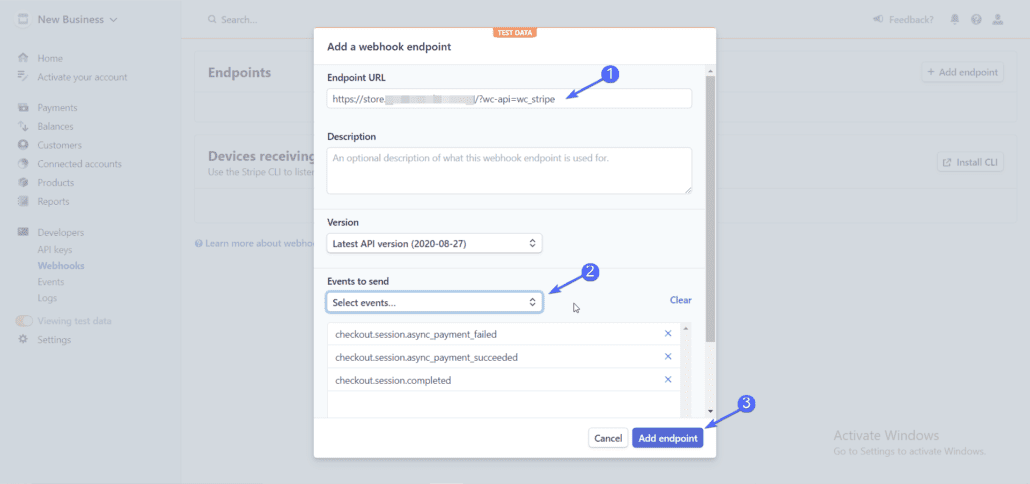
Task: Open the API Version dropdown
Action: click(434, 243)
